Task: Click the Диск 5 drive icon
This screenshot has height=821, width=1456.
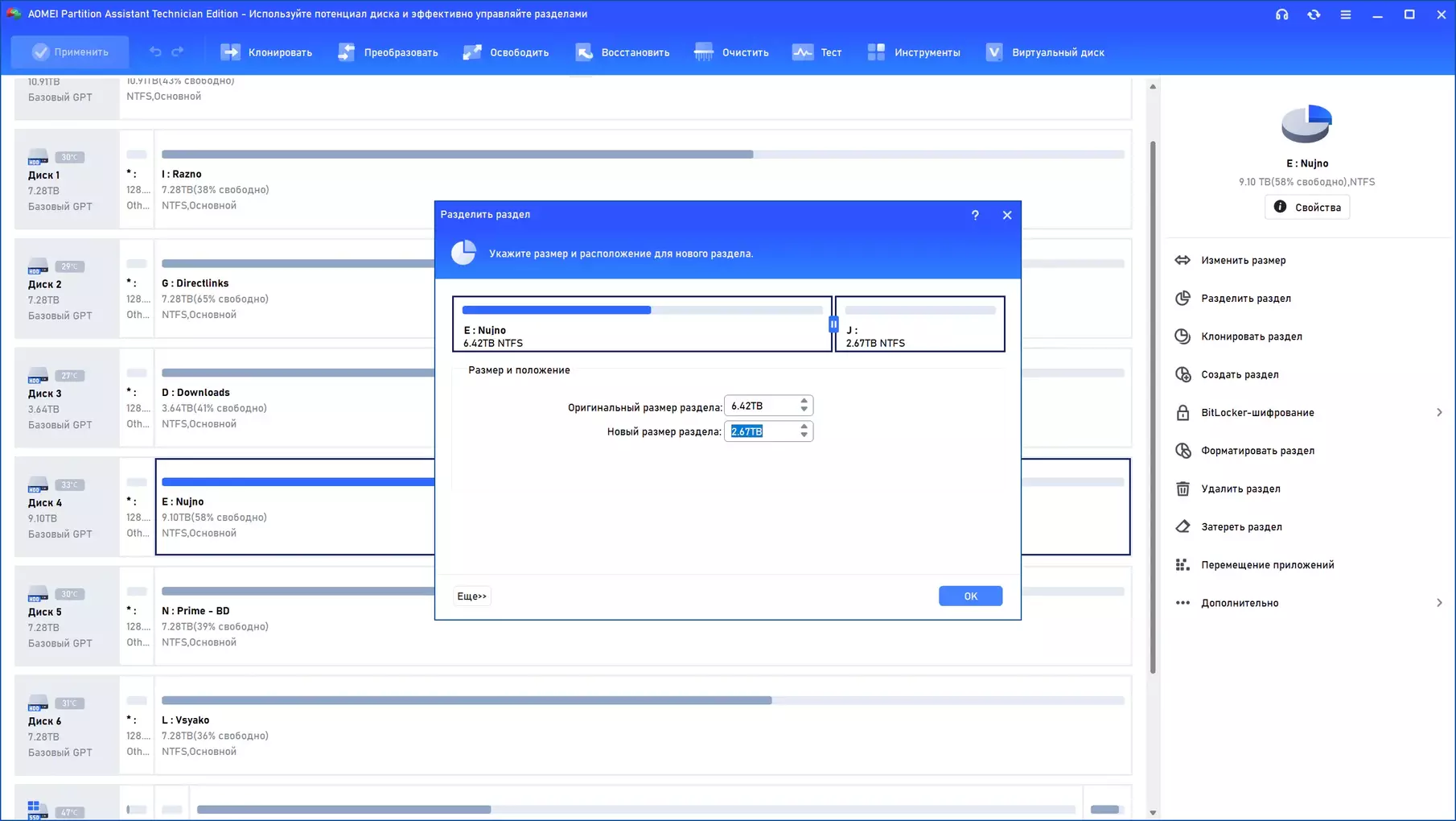Action: (38, 593)
